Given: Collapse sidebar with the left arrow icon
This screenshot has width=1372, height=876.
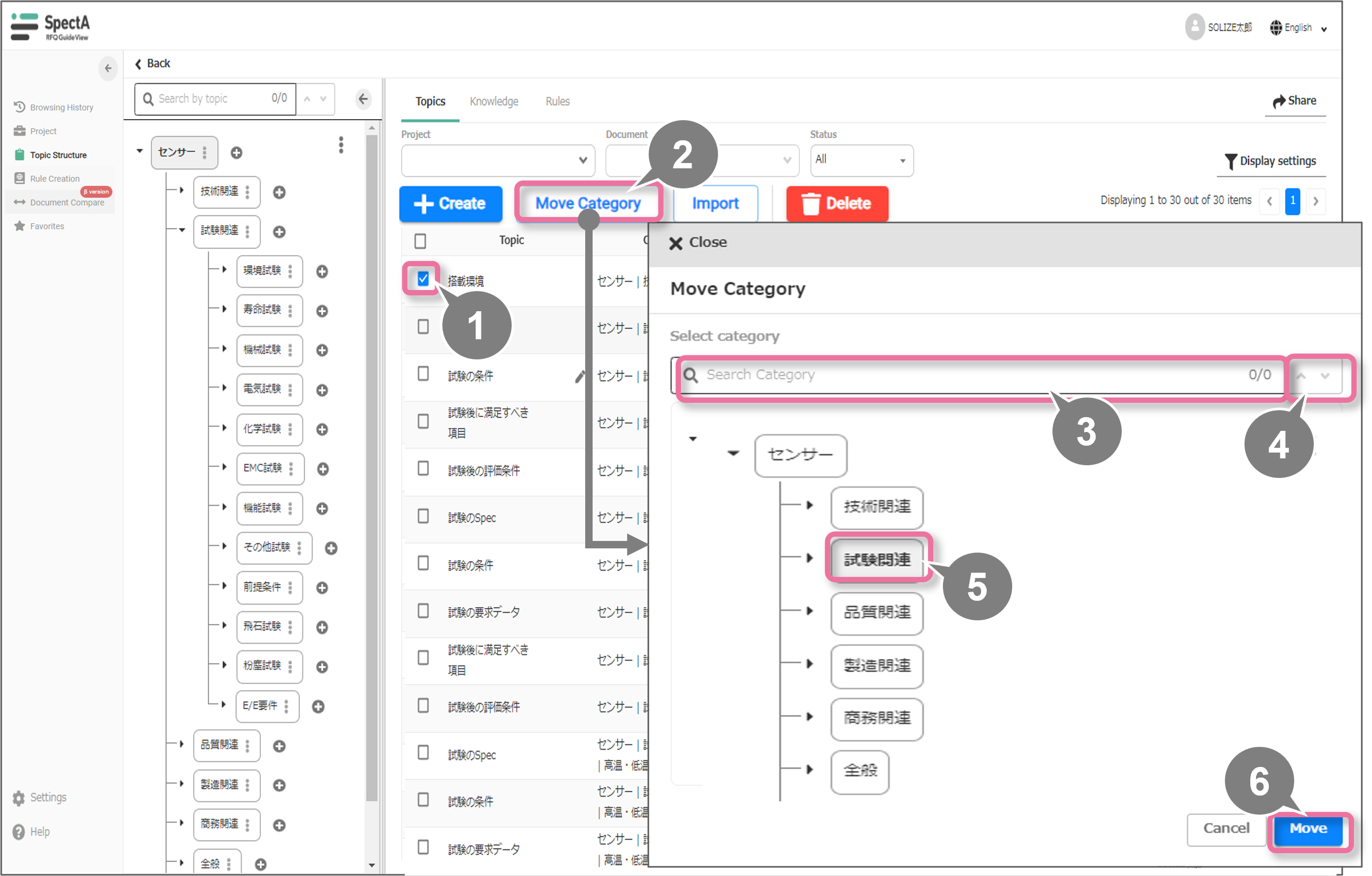Looking at the screenshot, I should (x=108, y=68).
